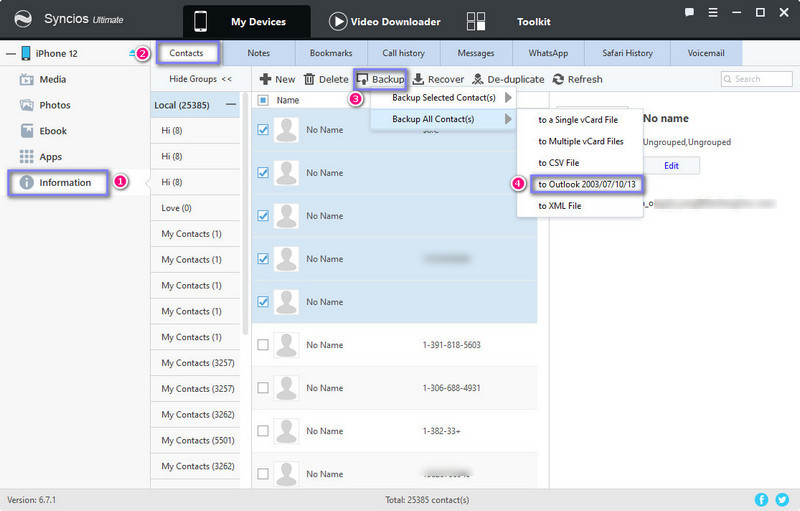Collapse the Local (25385) group
Screen dimensions: 800x511
pos(231,105)
